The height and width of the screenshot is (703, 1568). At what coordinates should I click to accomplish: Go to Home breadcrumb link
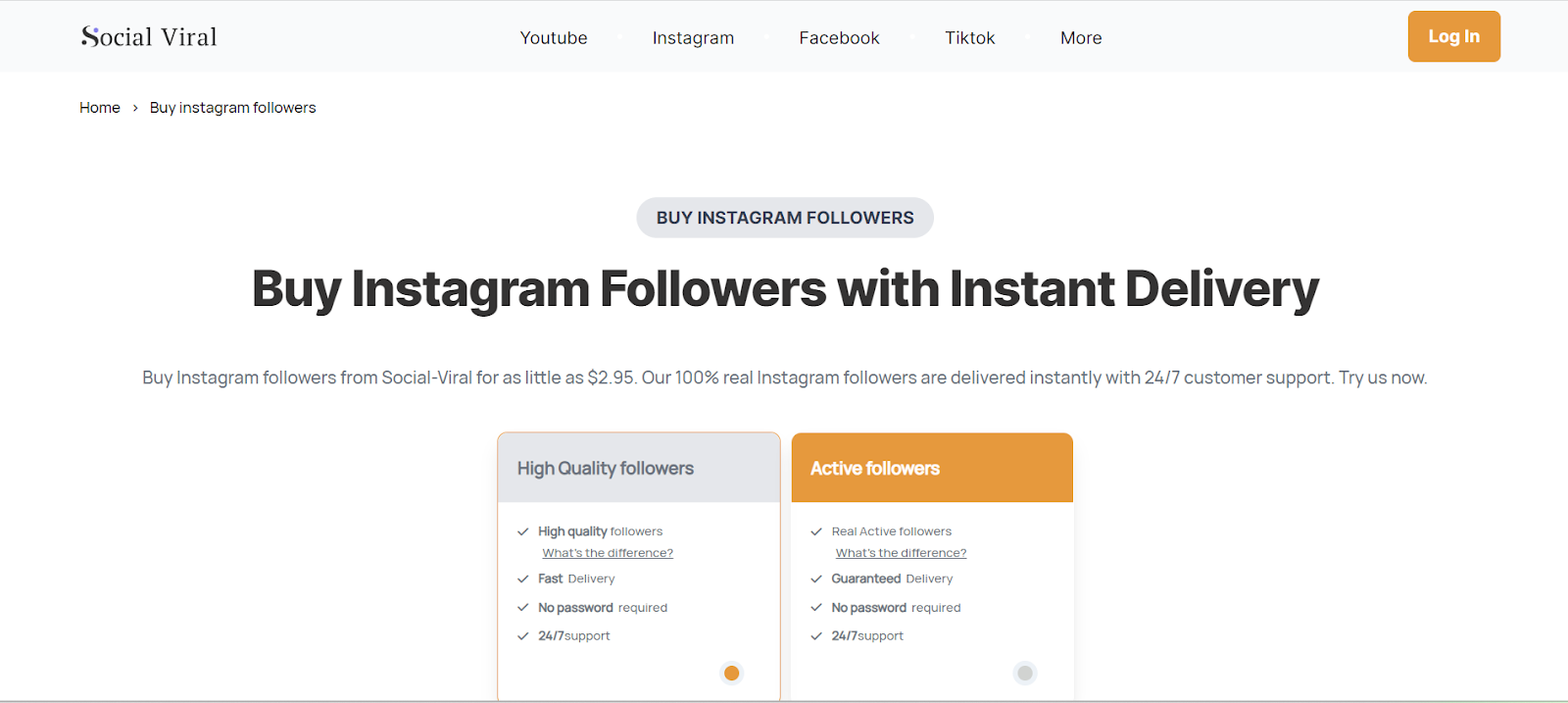tap(100, 108)
